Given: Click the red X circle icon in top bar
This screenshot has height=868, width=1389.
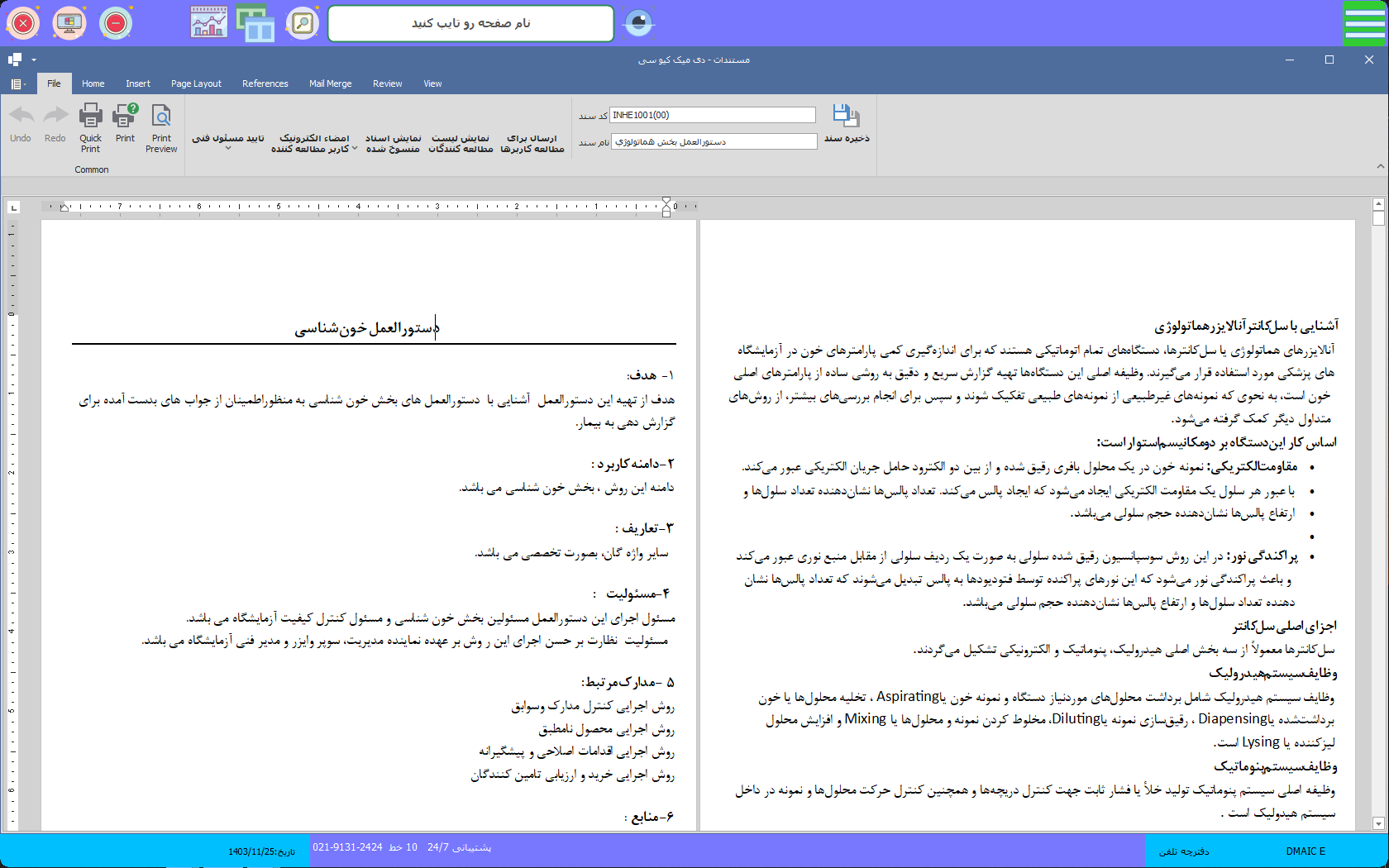Looking at the screenshot, I should pyautogui.click(x=24, y=23).
